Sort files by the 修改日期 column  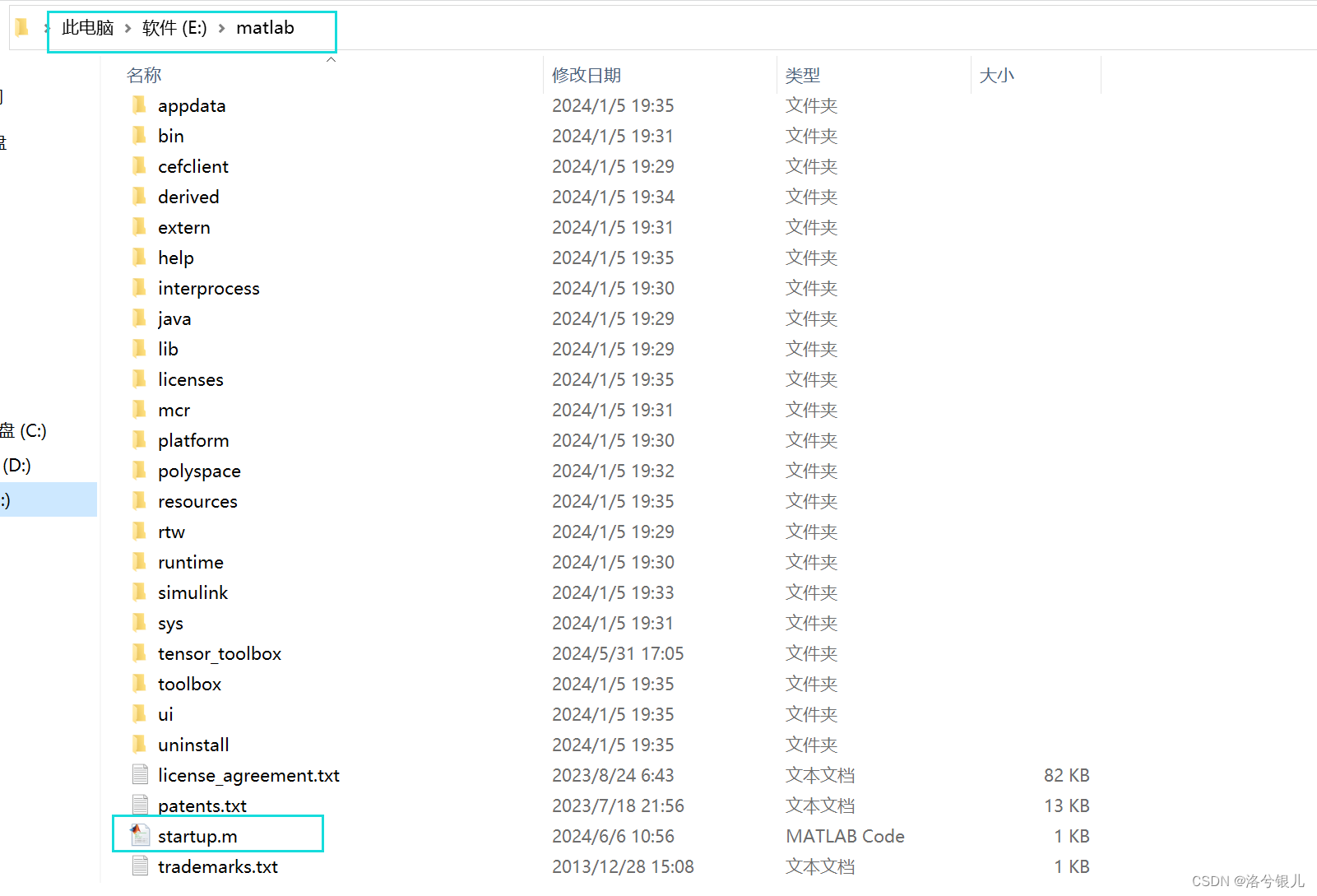(x=587, y=75)
